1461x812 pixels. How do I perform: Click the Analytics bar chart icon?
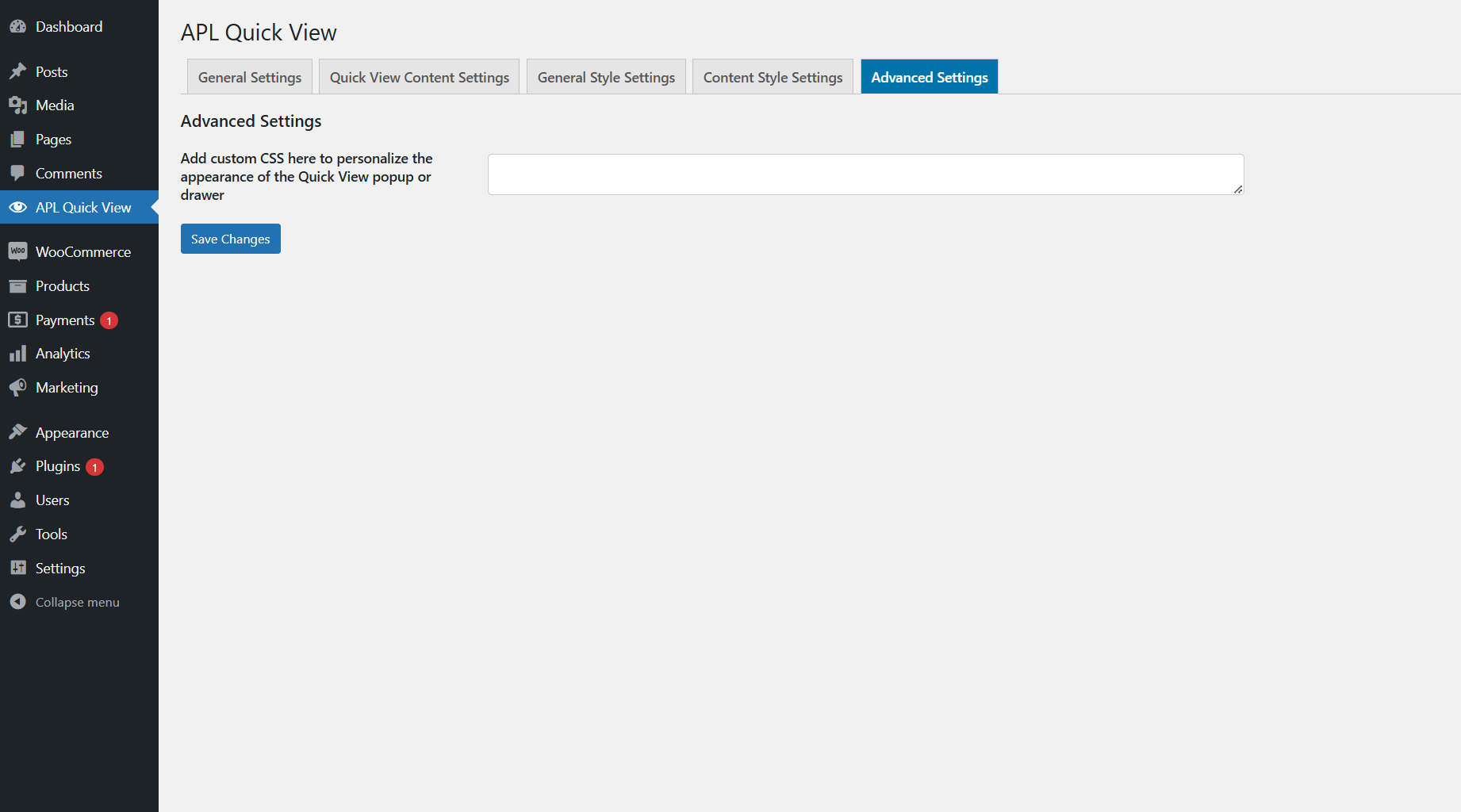point(17,354)
